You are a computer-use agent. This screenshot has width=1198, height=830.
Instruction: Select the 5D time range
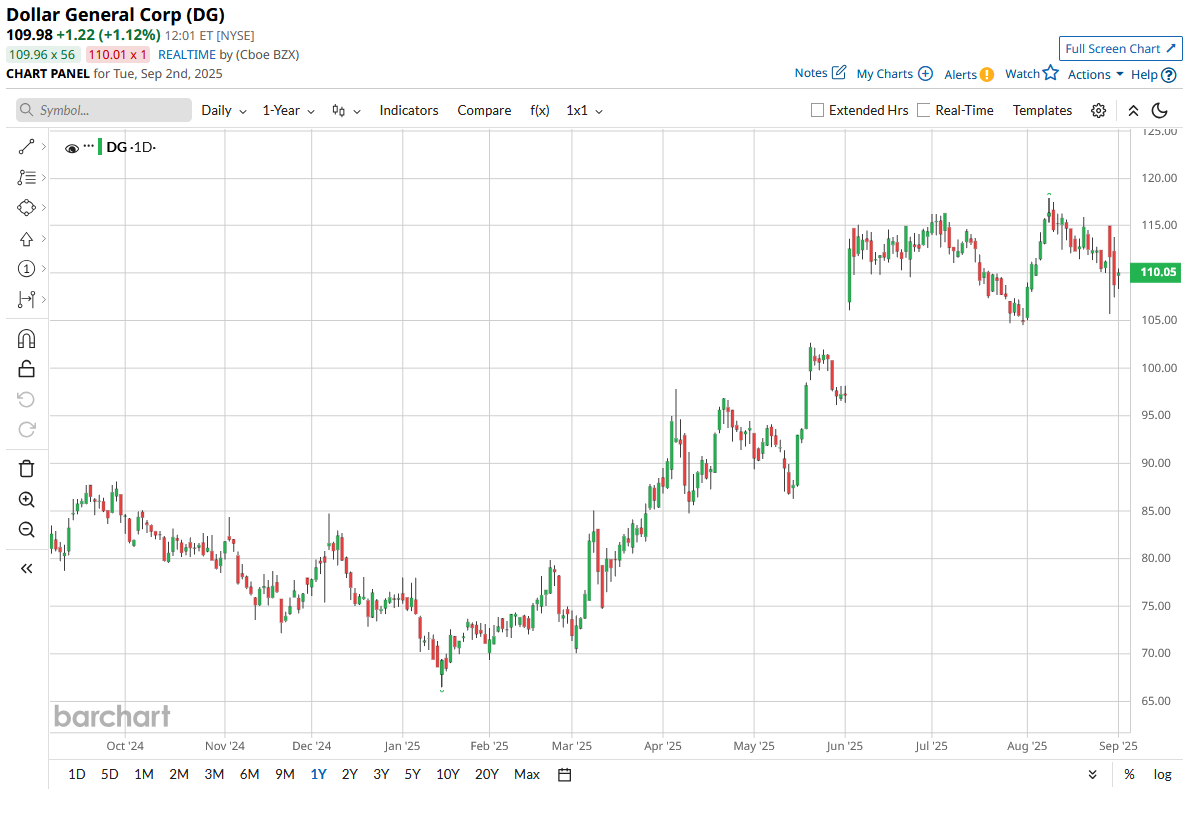click(x=110, y=775)
